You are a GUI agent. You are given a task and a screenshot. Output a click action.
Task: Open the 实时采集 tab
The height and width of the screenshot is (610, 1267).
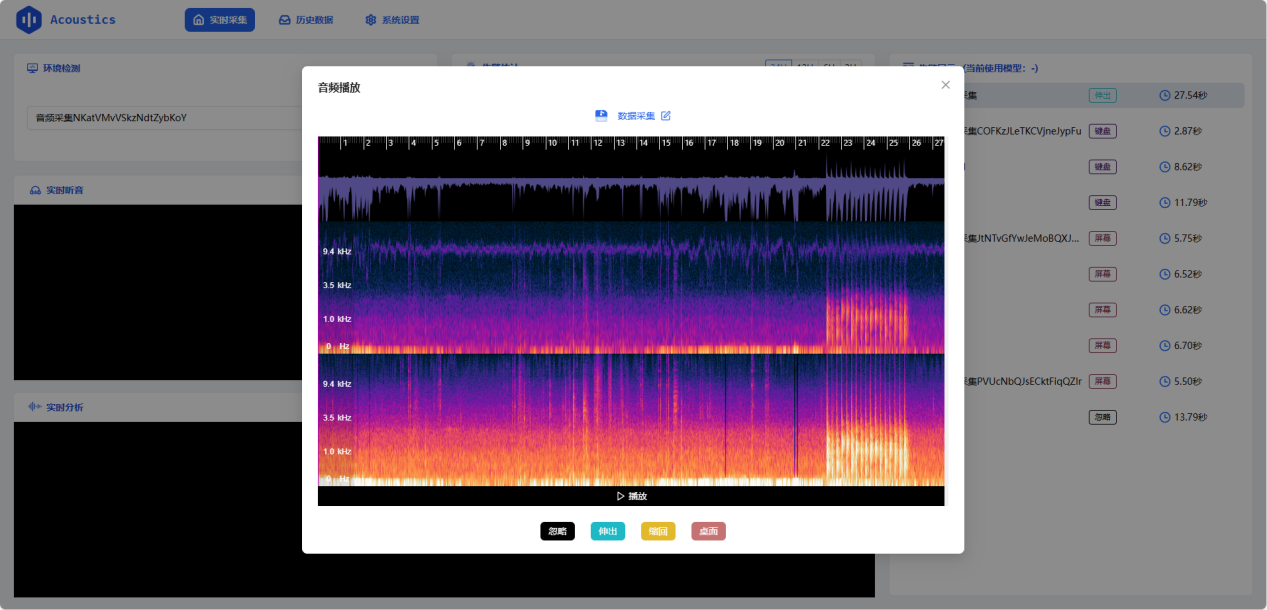click(220, 20)
